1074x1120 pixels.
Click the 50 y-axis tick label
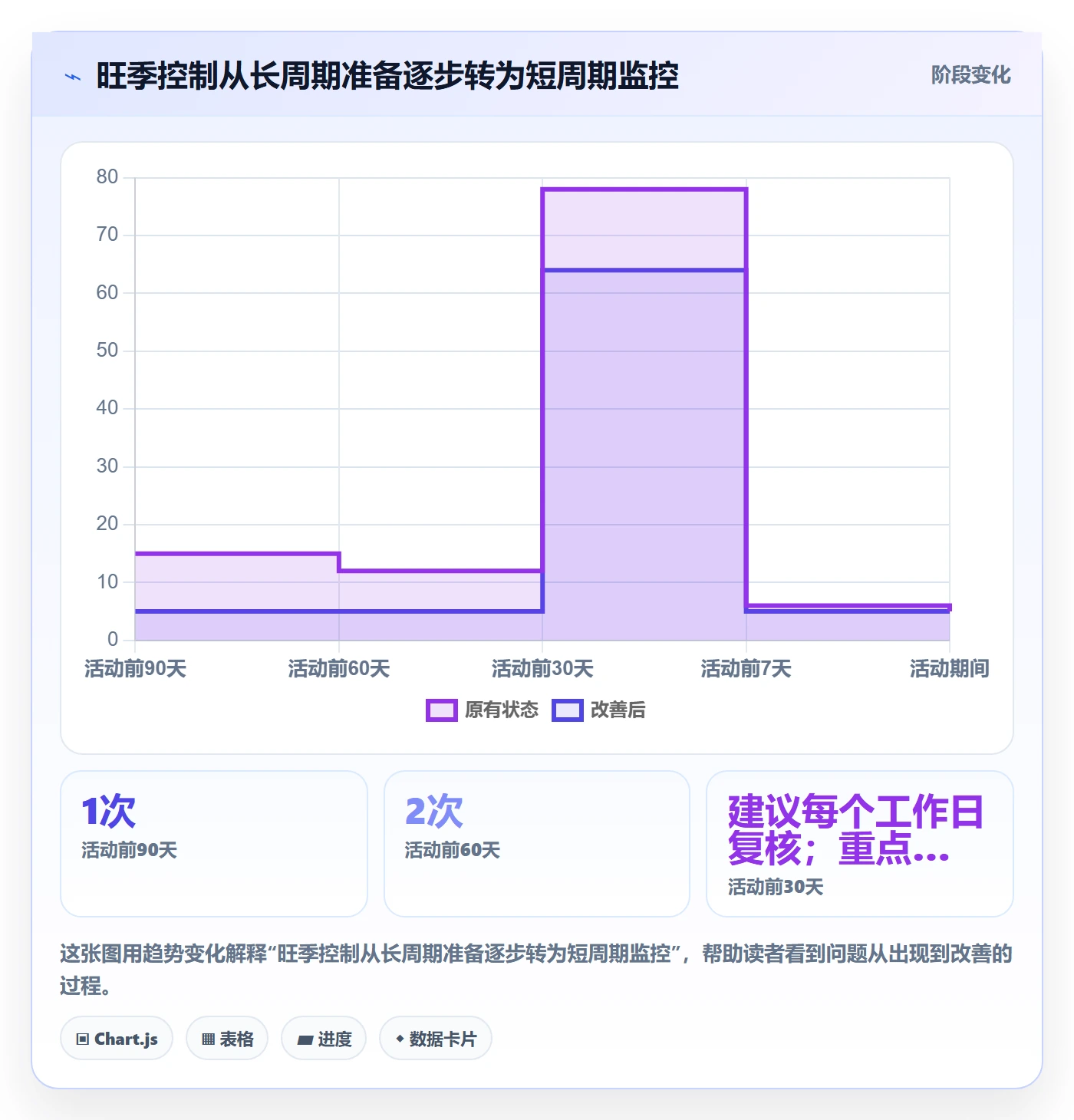(107, 351)
